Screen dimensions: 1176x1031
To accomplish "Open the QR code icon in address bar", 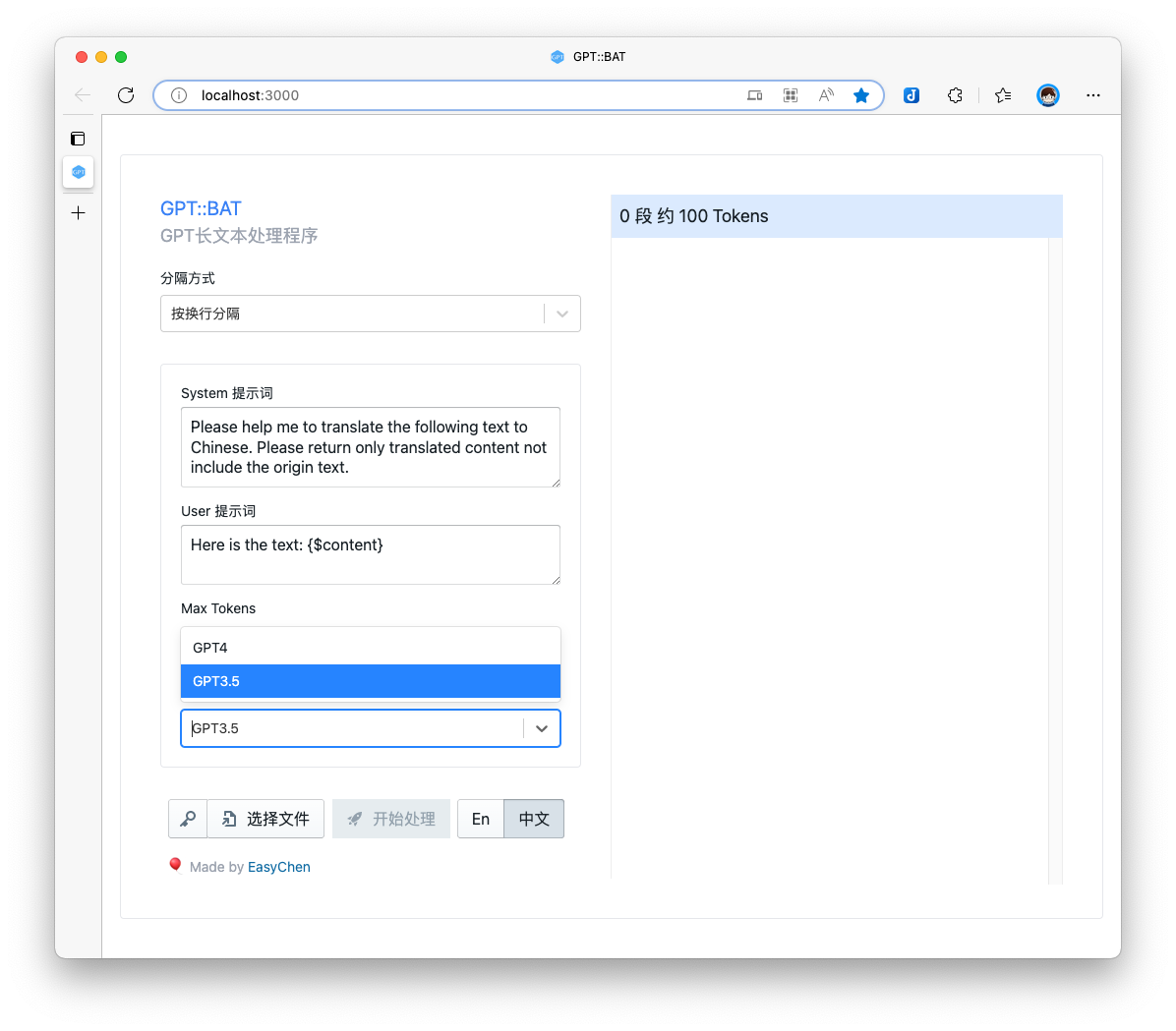I will click(791, 95).
